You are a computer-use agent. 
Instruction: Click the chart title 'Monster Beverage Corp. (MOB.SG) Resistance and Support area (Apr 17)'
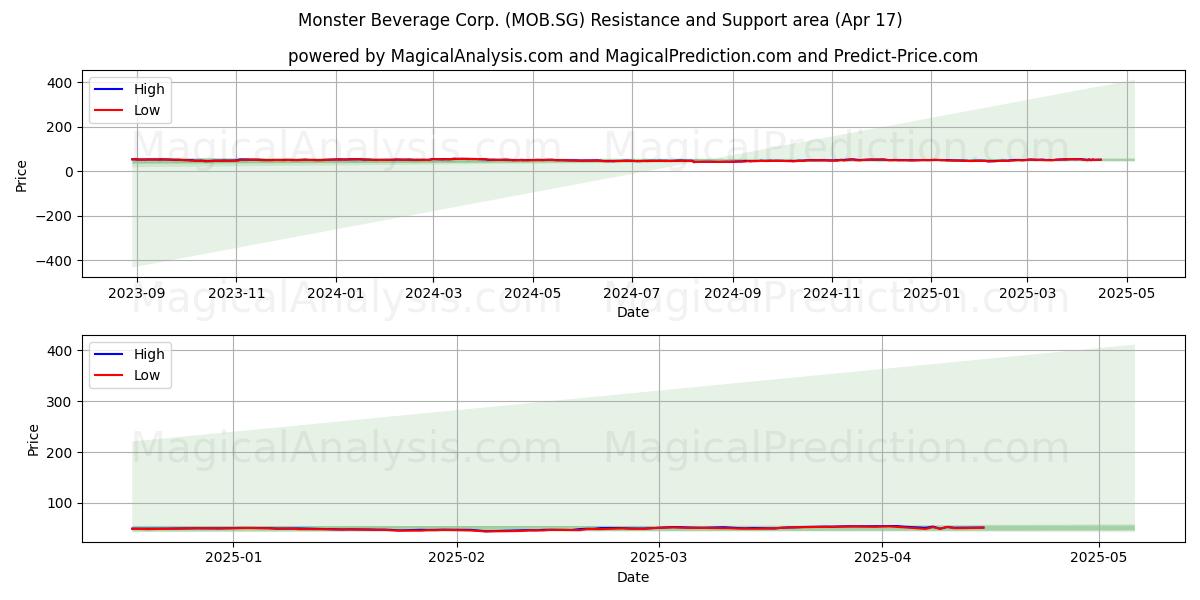click(x=600, y=20)
